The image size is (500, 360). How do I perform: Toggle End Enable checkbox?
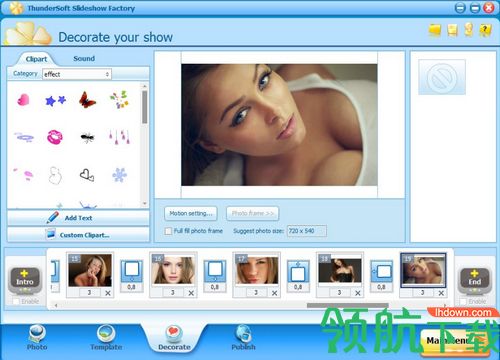pyautogui.click(x=463, y=301)
